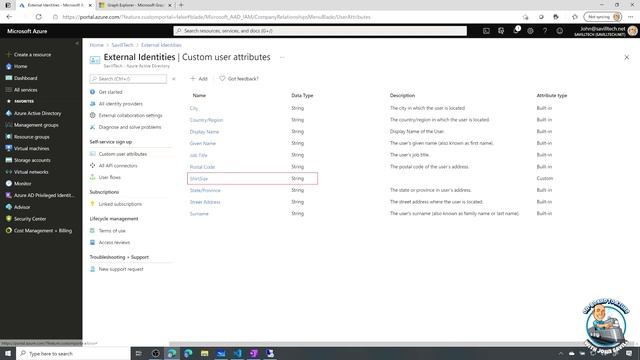
Task: Open the john@savilltech.net account menu
Action: click(x=606, y=31)
